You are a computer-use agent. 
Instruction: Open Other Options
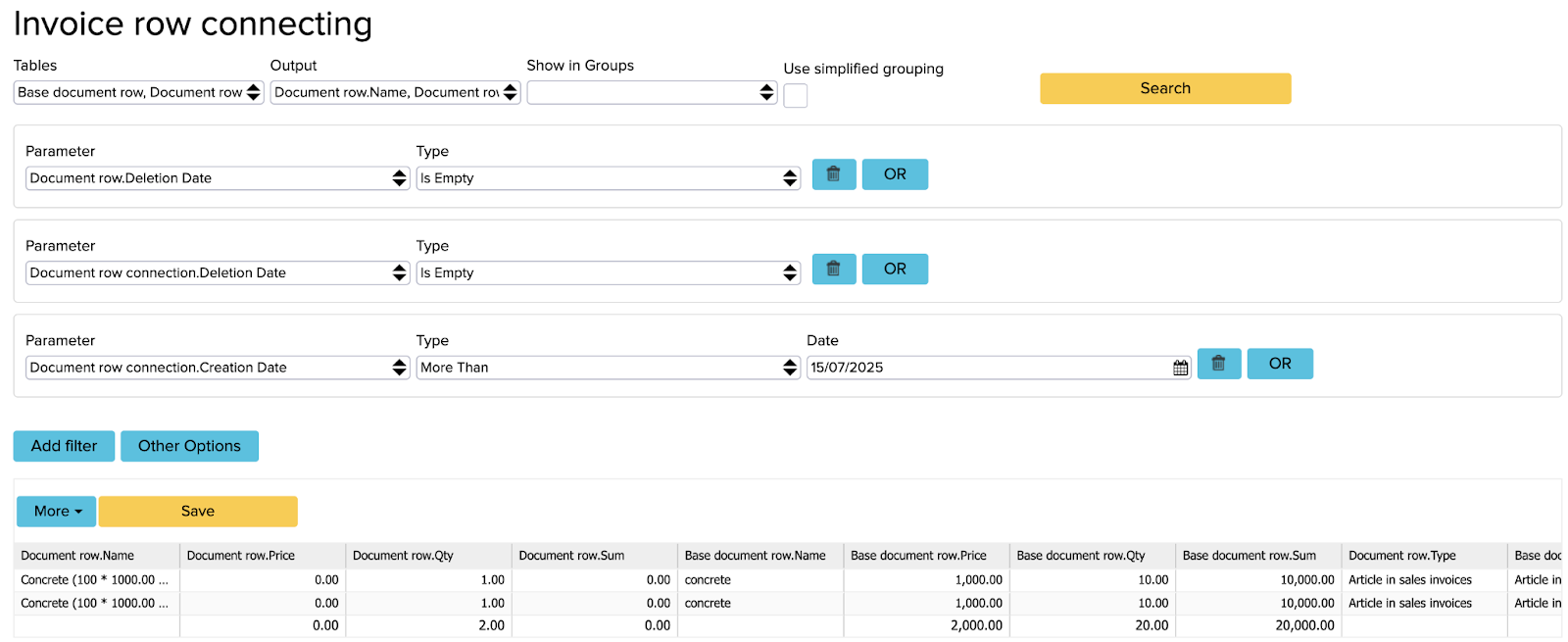(189, 446)
